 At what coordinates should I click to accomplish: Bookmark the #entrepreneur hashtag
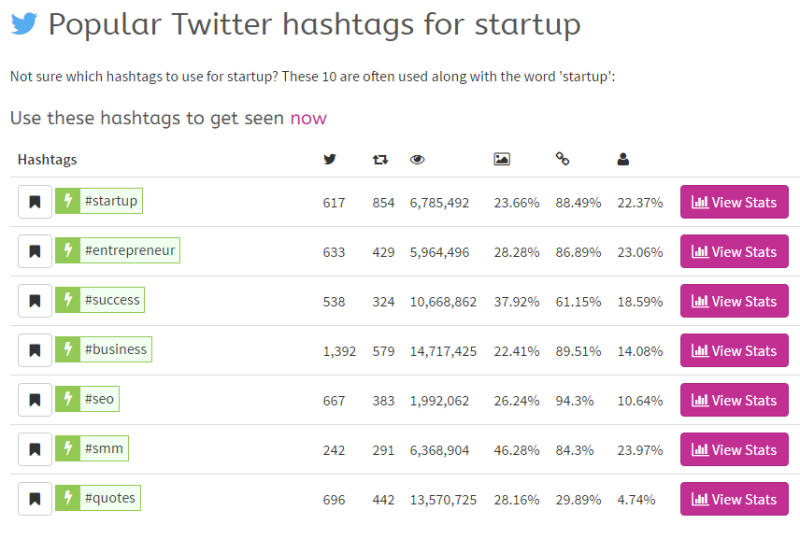35,251
